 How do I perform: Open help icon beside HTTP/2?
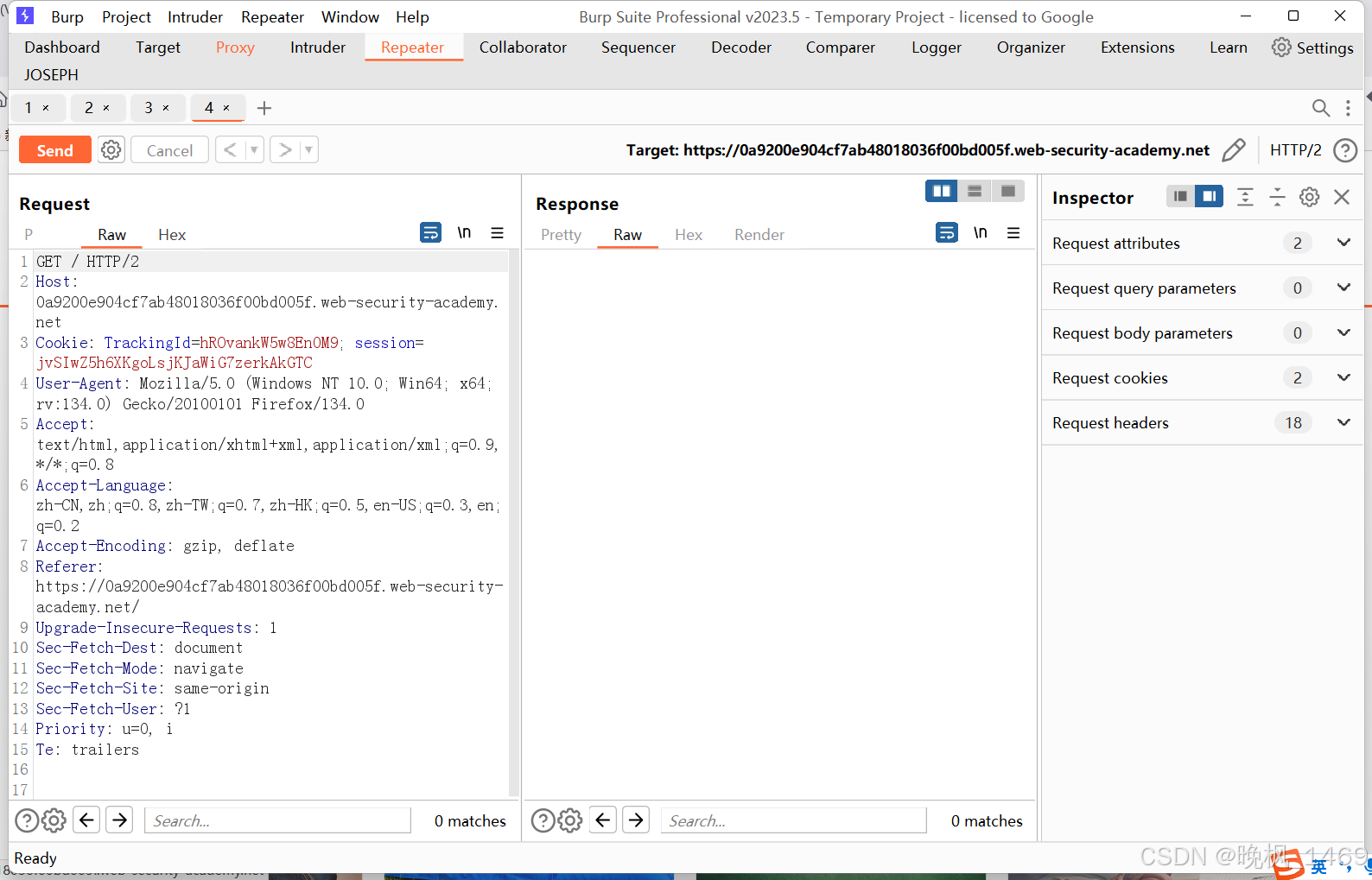coord(1345,150)
